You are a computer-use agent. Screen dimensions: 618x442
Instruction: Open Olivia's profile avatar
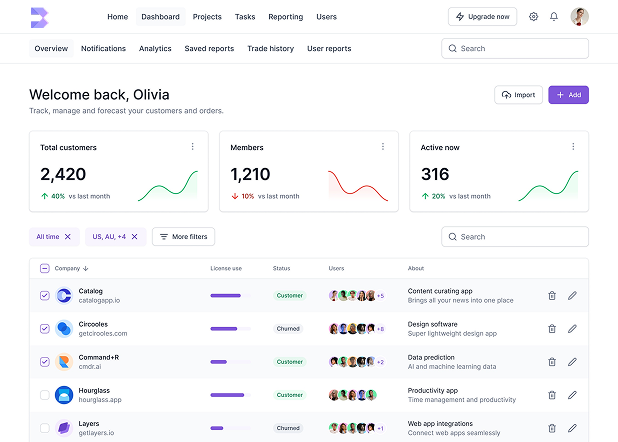[579, 17]
